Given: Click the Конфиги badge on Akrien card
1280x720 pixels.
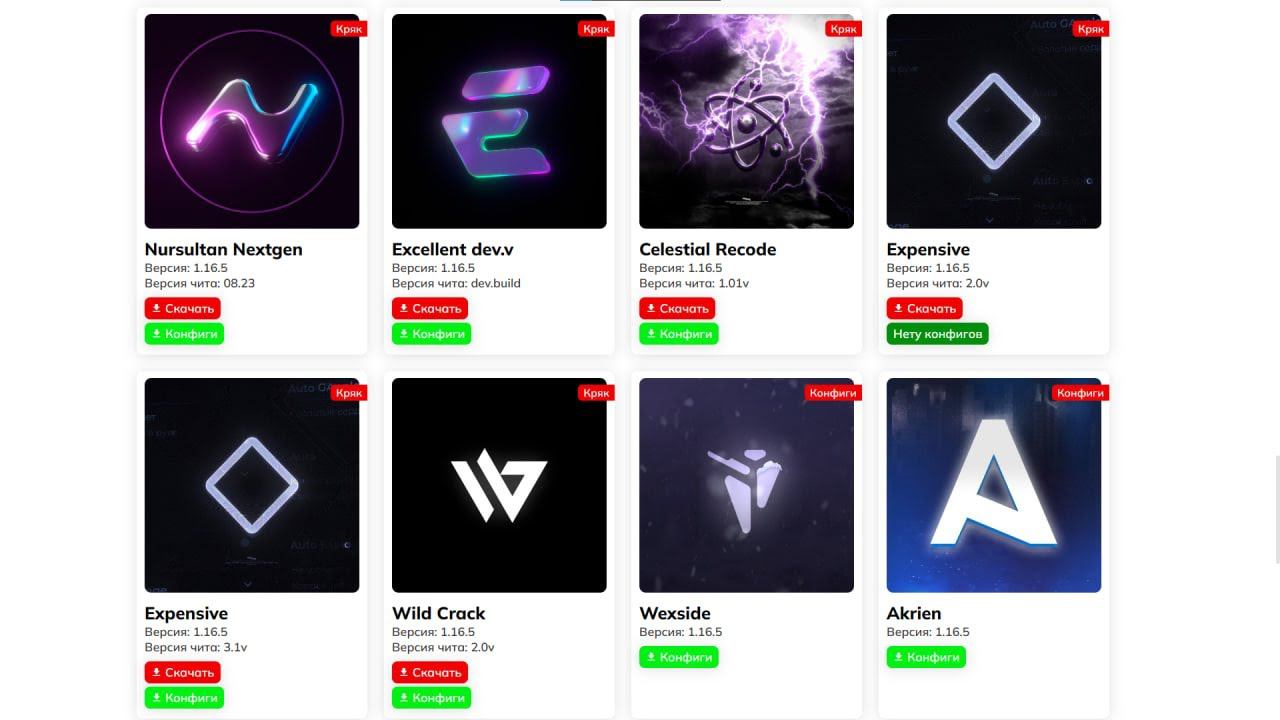Looking at the screenshot, I should [x=1081, y=393].
